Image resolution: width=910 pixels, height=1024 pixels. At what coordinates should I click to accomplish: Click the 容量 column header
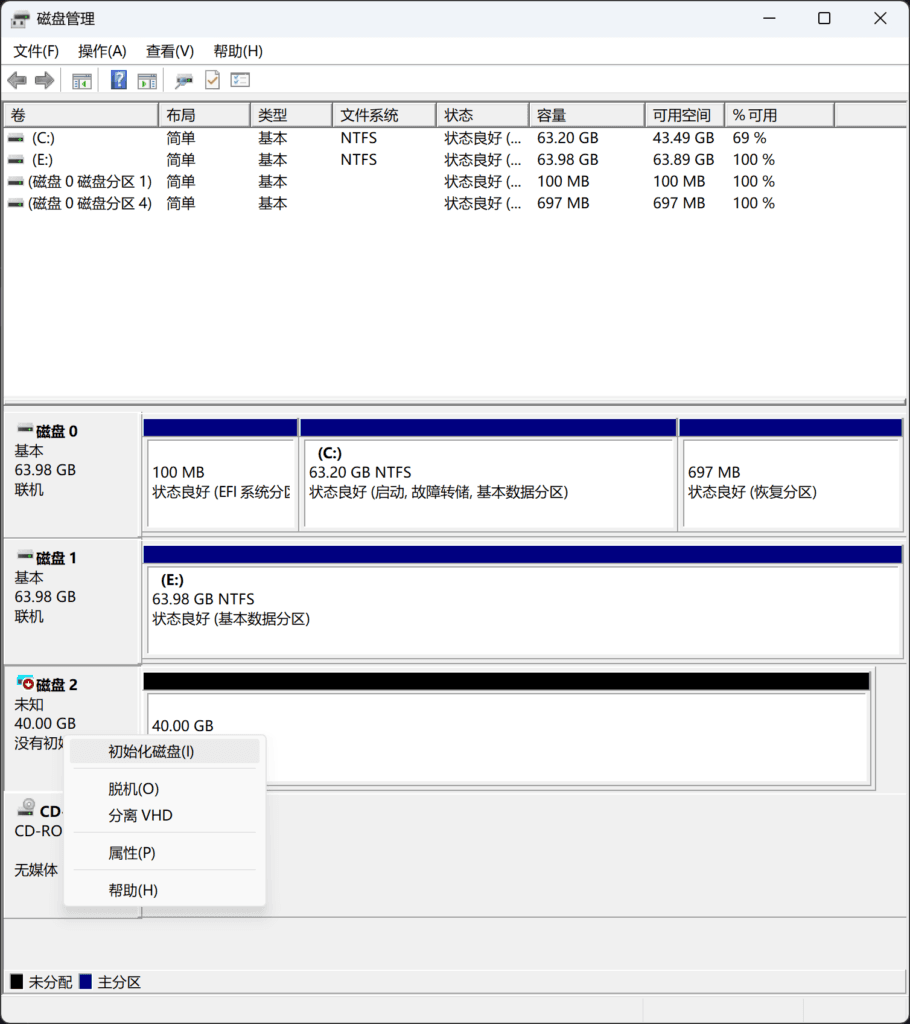tap(586, 114)
